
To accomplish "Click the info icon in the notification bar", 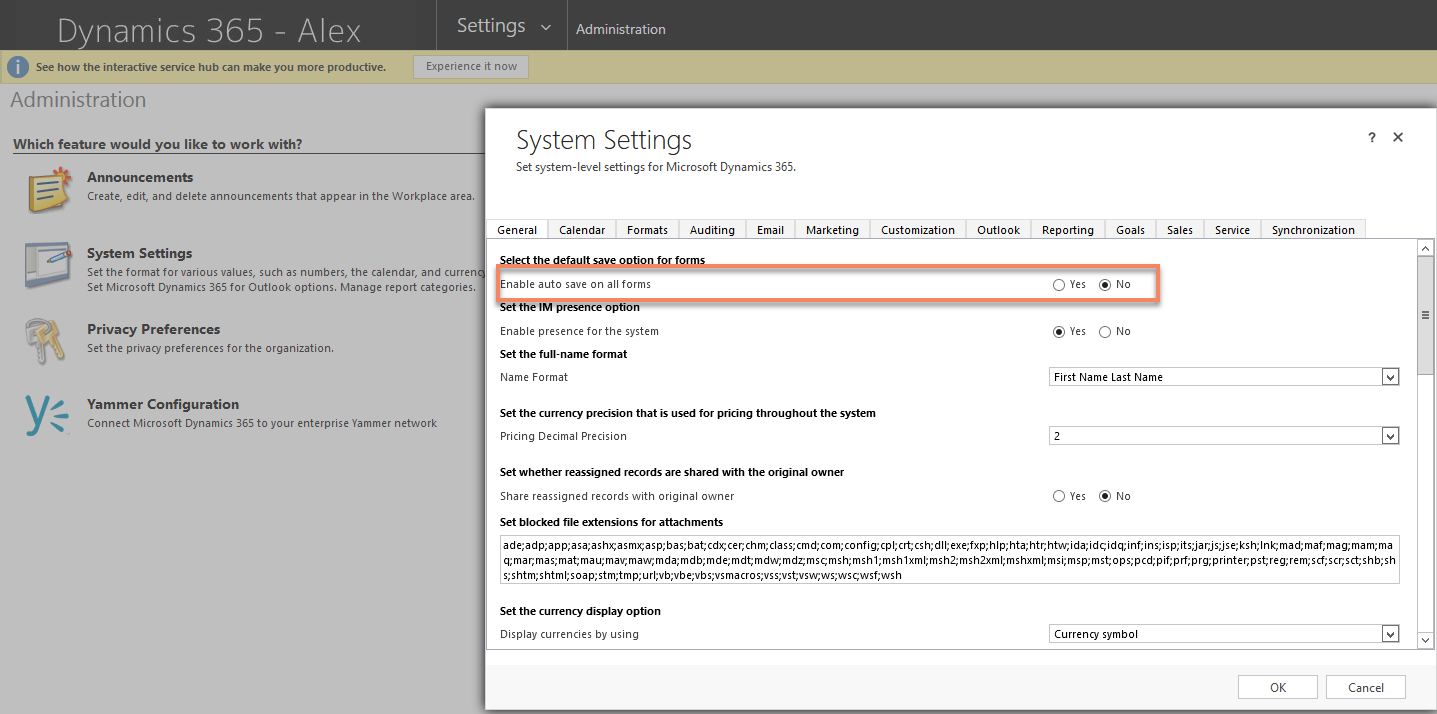I will coord(17,66).
